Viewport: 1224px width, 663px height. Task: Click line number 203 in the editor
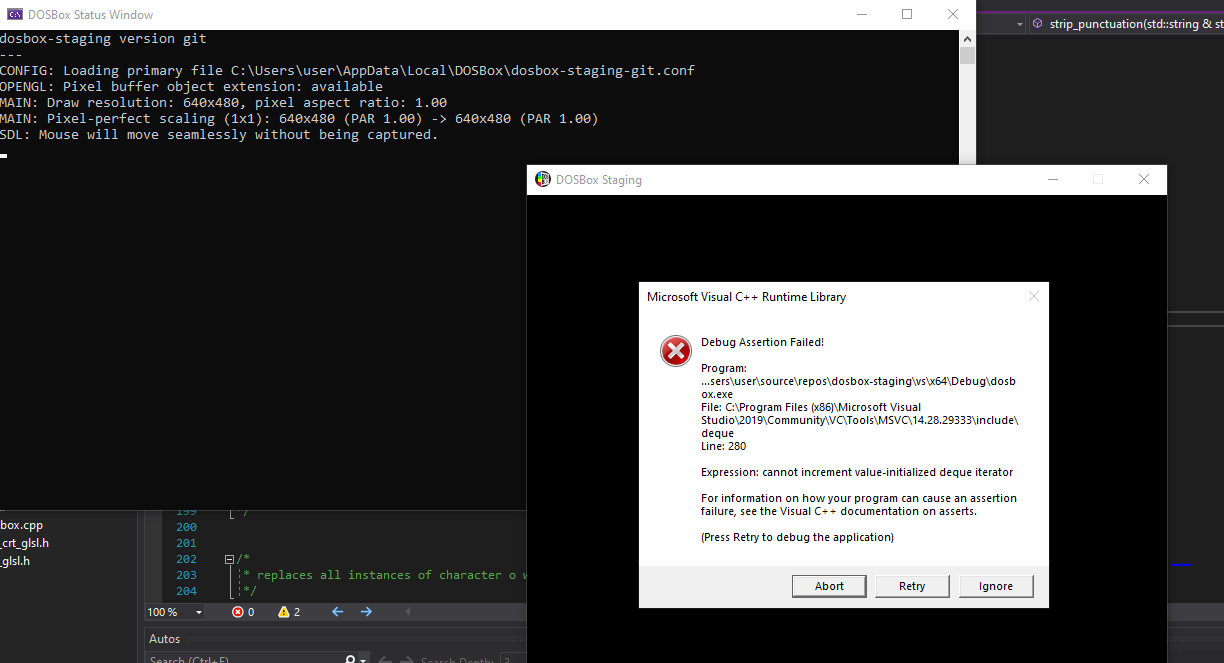(x=186, y=575)
